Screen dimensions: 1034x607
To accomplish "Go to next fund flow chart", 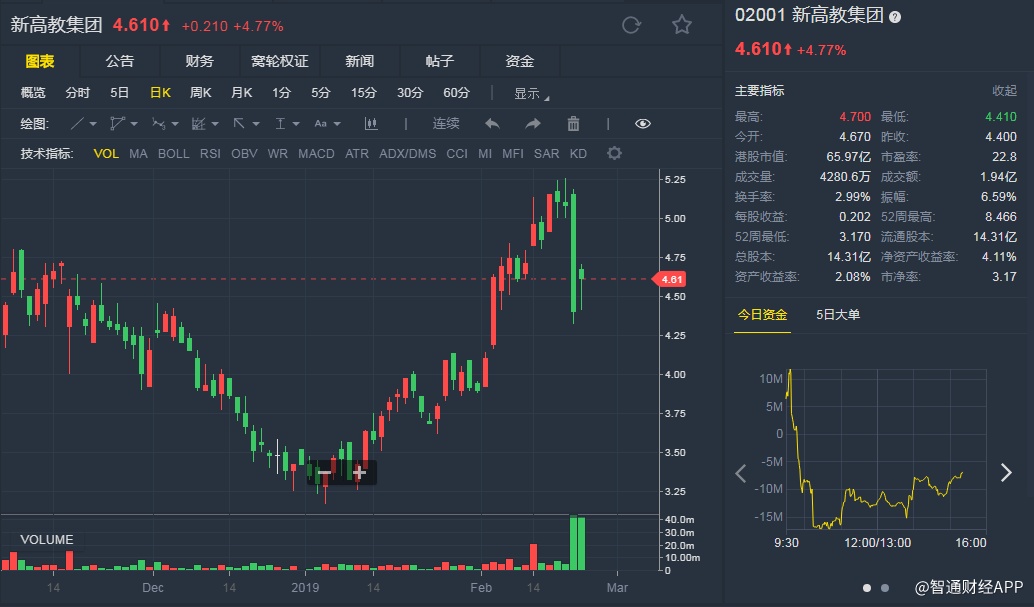I will (1006, 472).
